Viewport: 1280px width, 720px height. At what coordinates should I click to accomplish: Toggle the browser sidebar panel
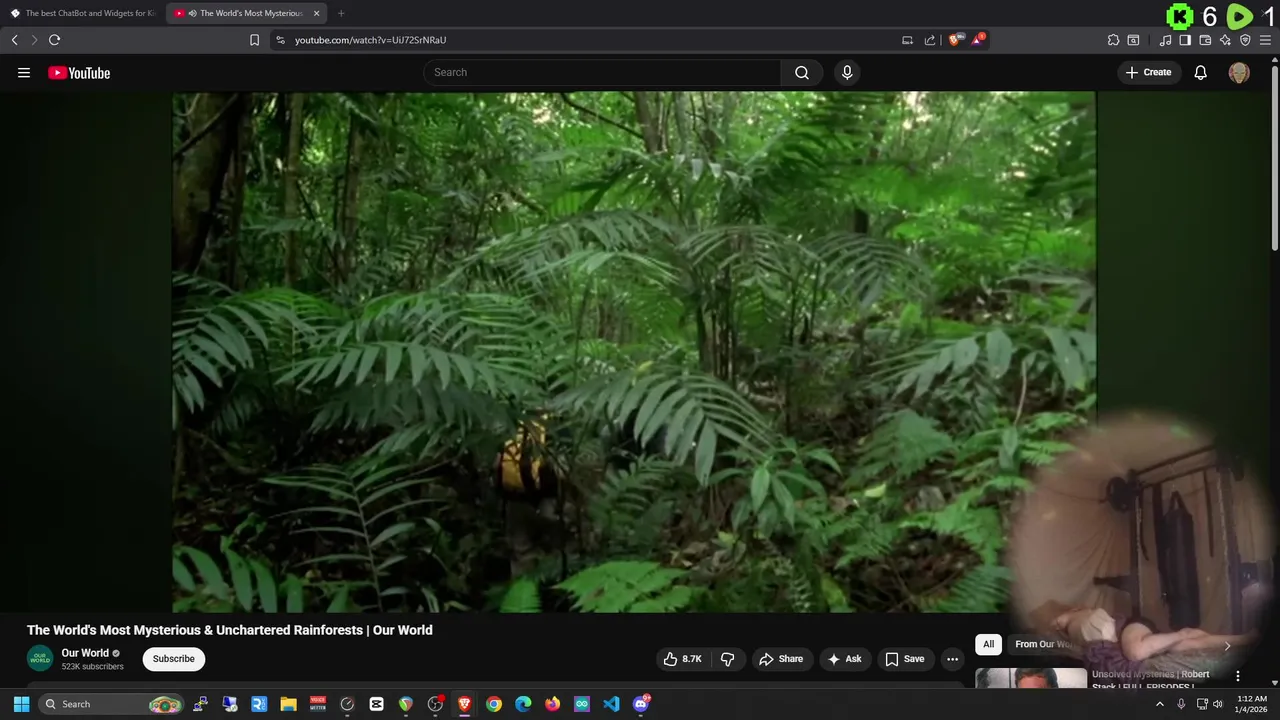tap(1185, 40)
